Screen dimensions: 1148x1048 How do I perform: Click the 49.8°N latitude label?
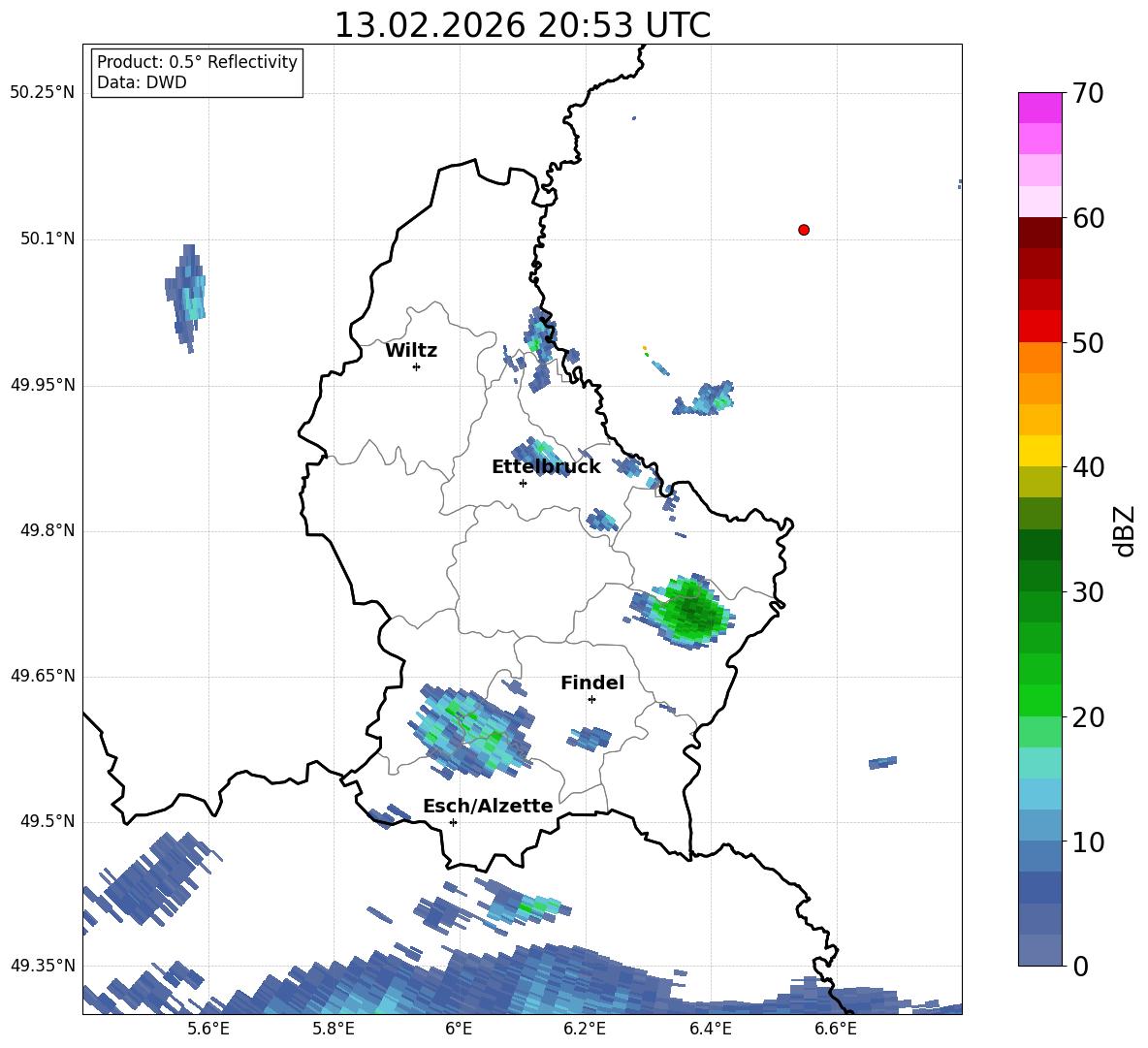(x=48, y=530)
